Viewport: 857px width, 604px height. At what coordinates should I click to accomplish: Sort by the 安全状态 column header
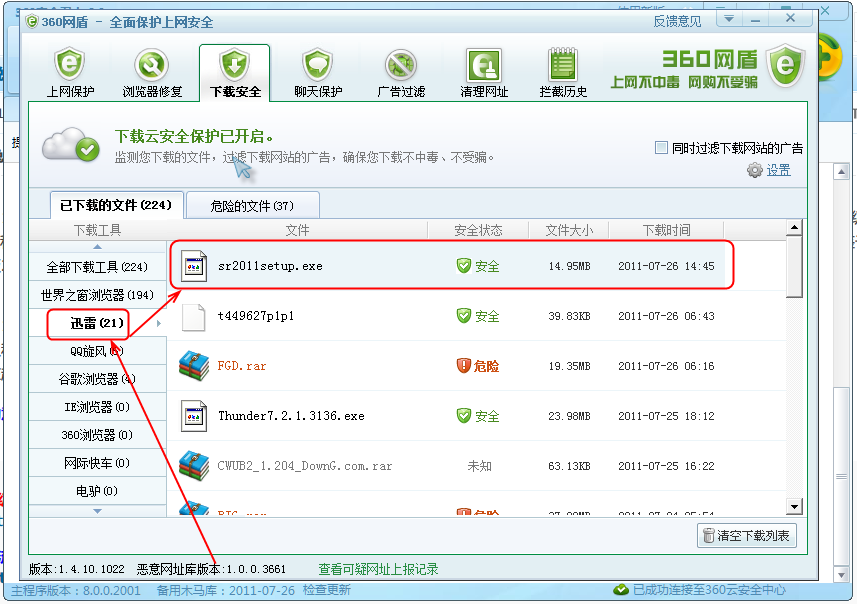[478, 230]
